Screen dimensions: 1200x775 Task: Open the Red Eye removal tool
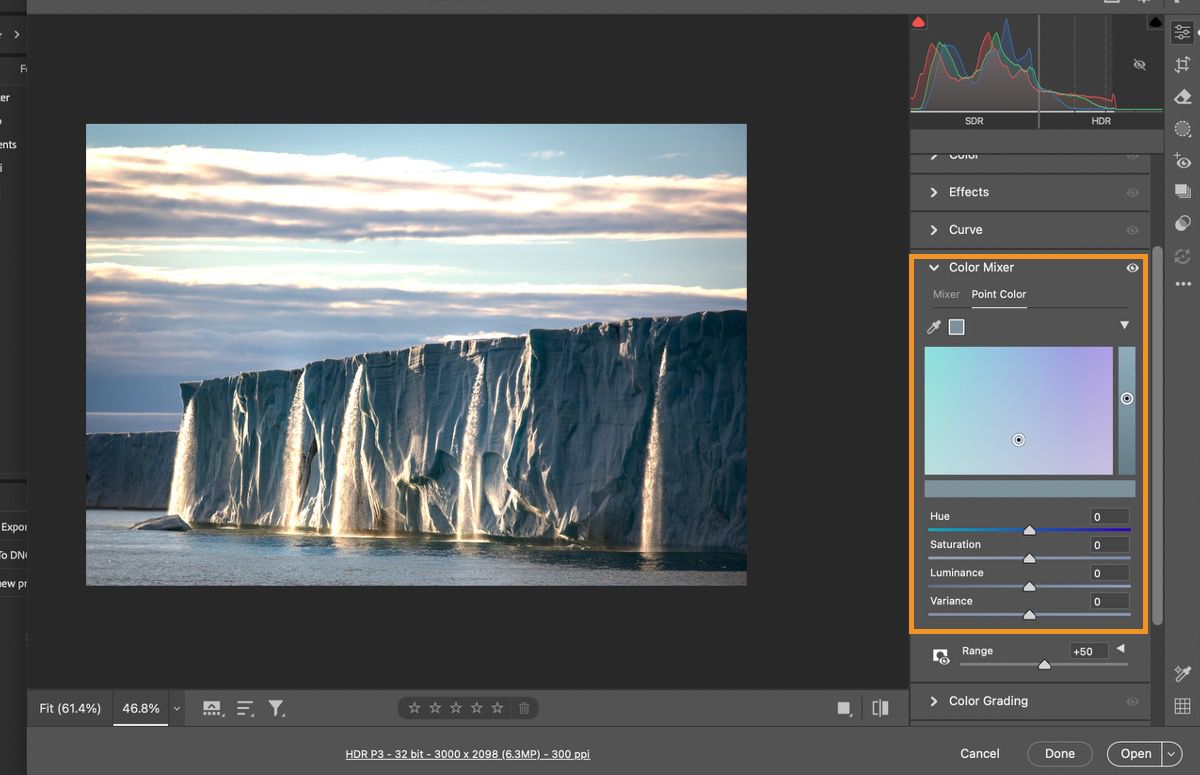[x=1183, y=161]
